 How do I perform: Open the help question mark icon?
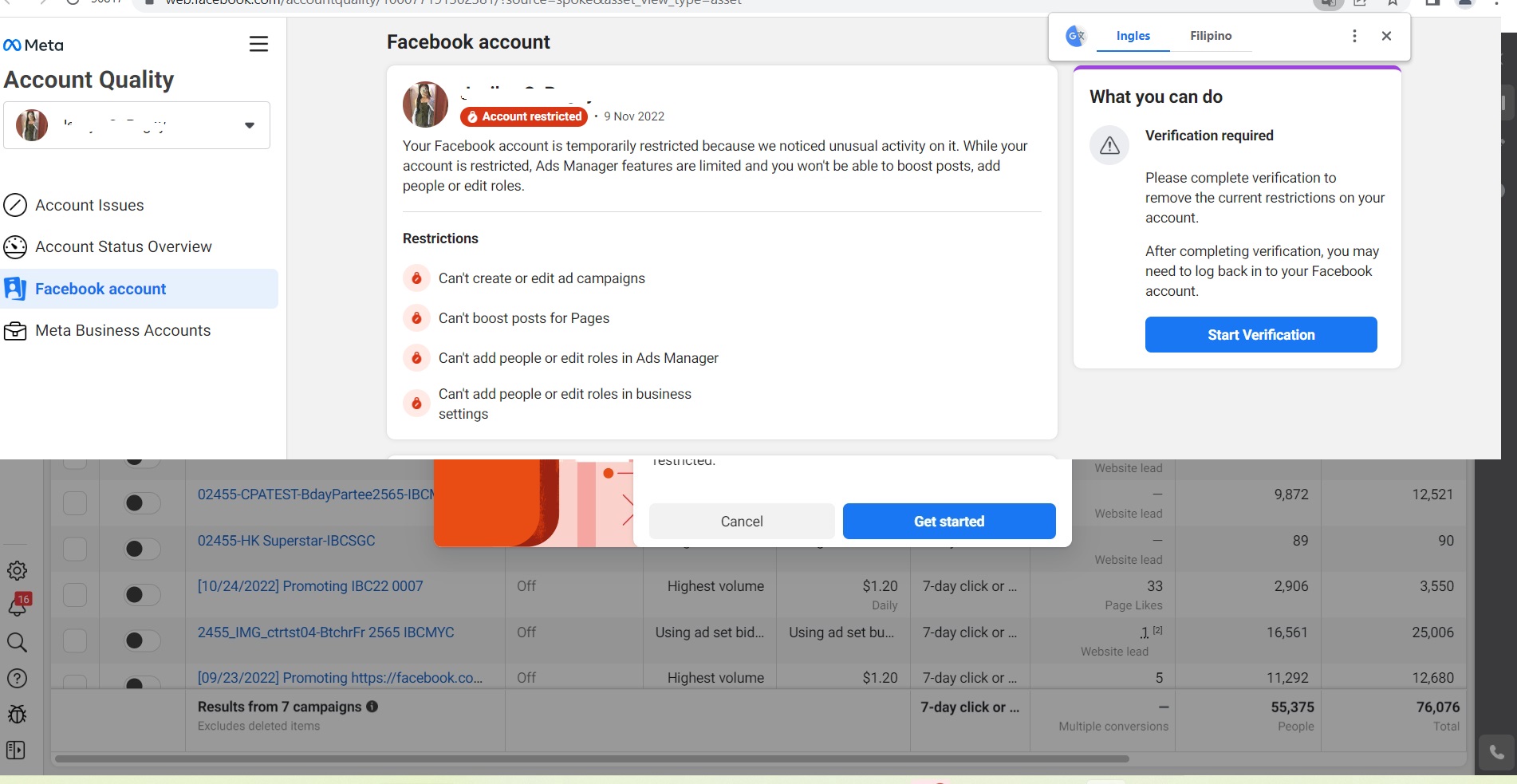click(x=17, y=679)
